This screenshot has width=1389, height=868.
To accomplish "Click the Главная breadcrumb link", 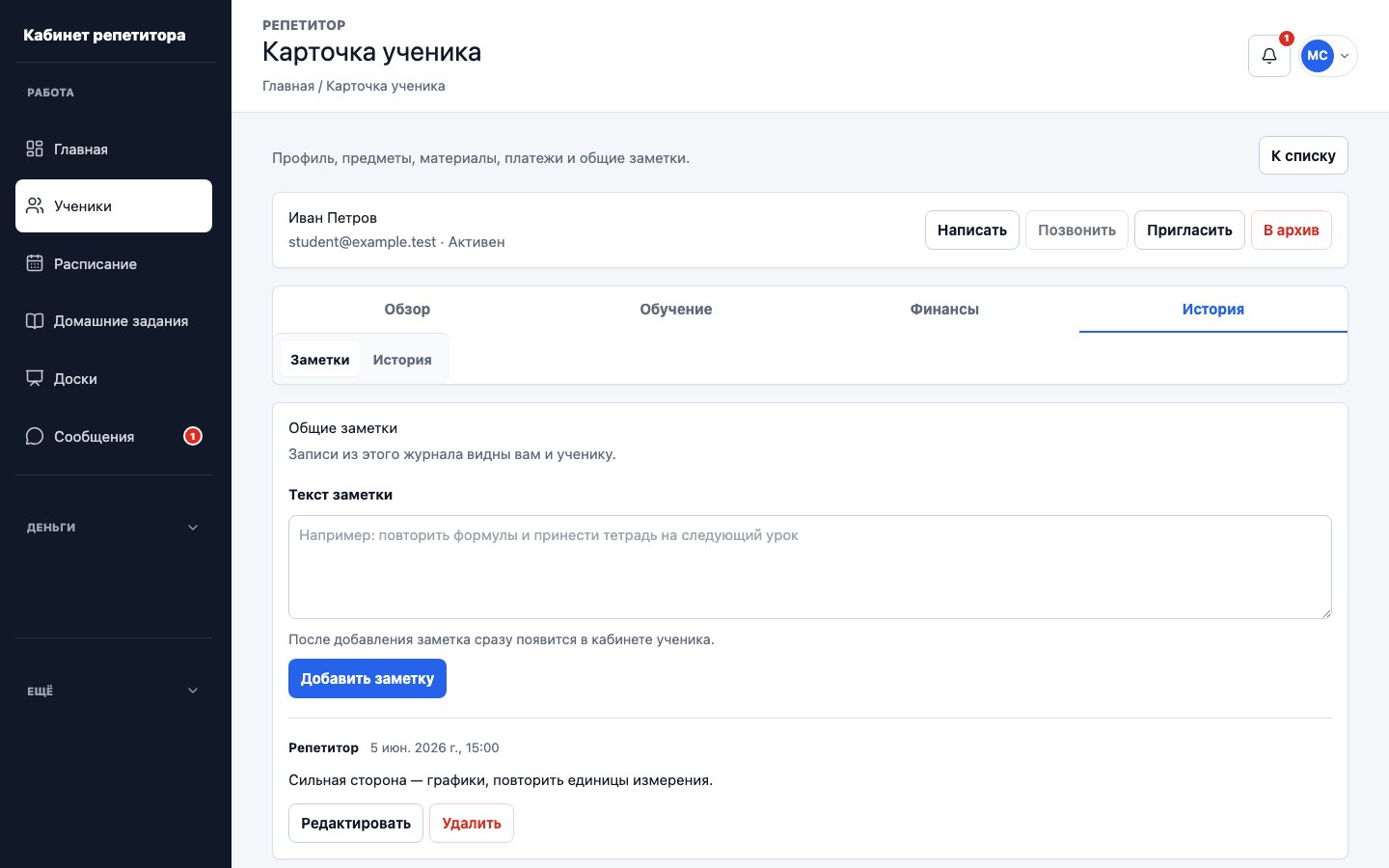I will [288, 86].
